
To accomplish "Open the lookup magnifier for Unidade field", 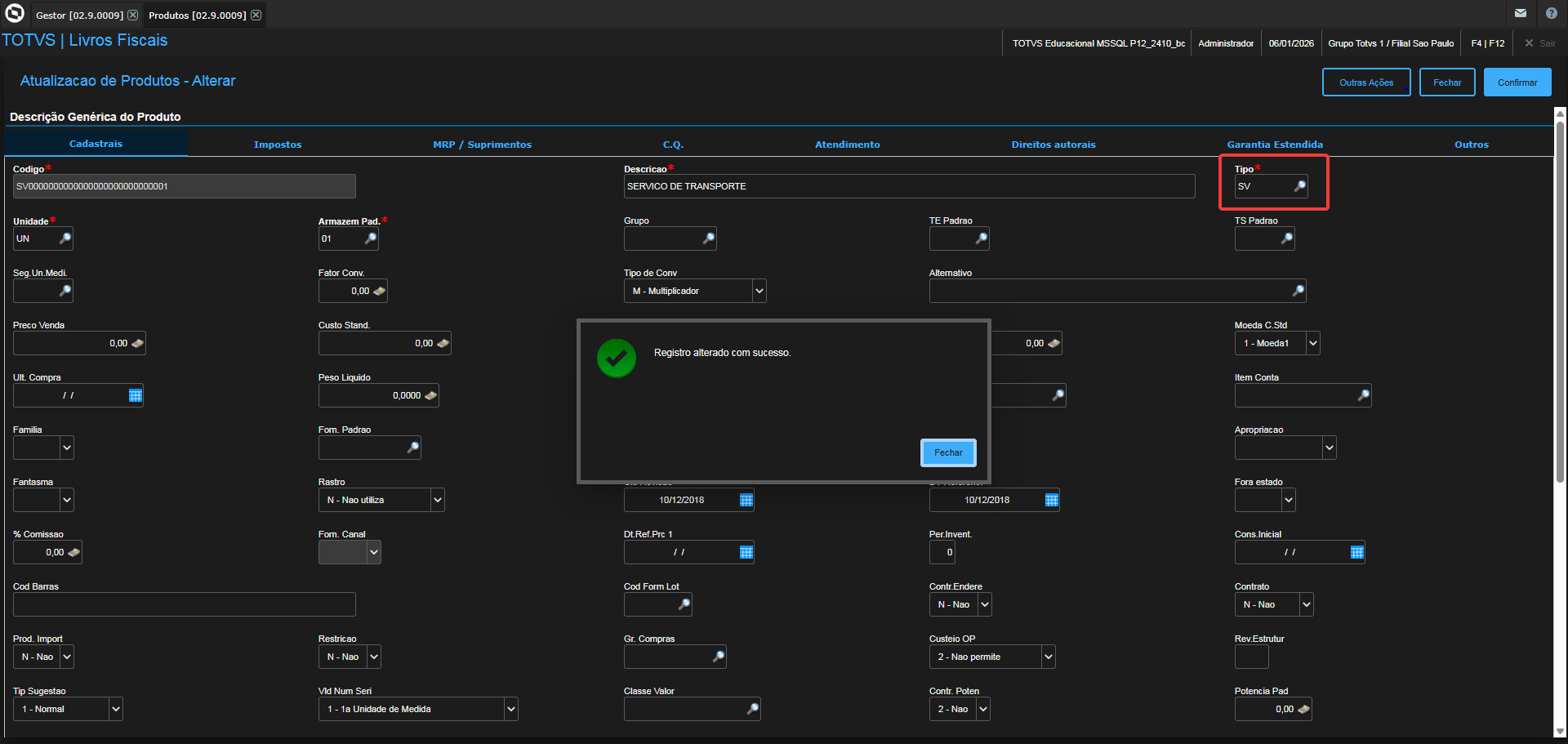I will pos(65,238).
